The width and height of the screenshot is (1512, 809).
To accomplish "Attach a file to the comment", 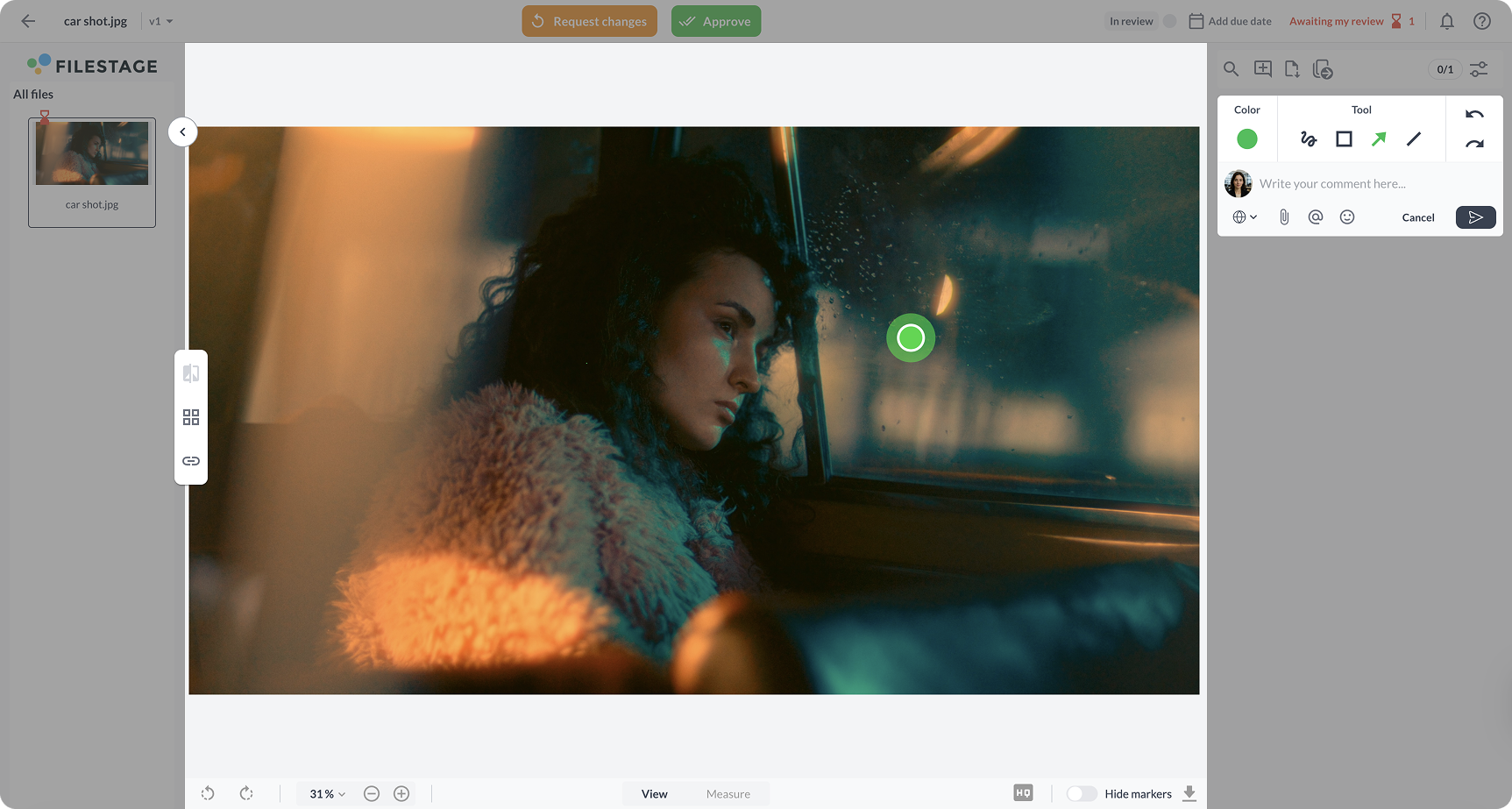I will click(1284, 216).
